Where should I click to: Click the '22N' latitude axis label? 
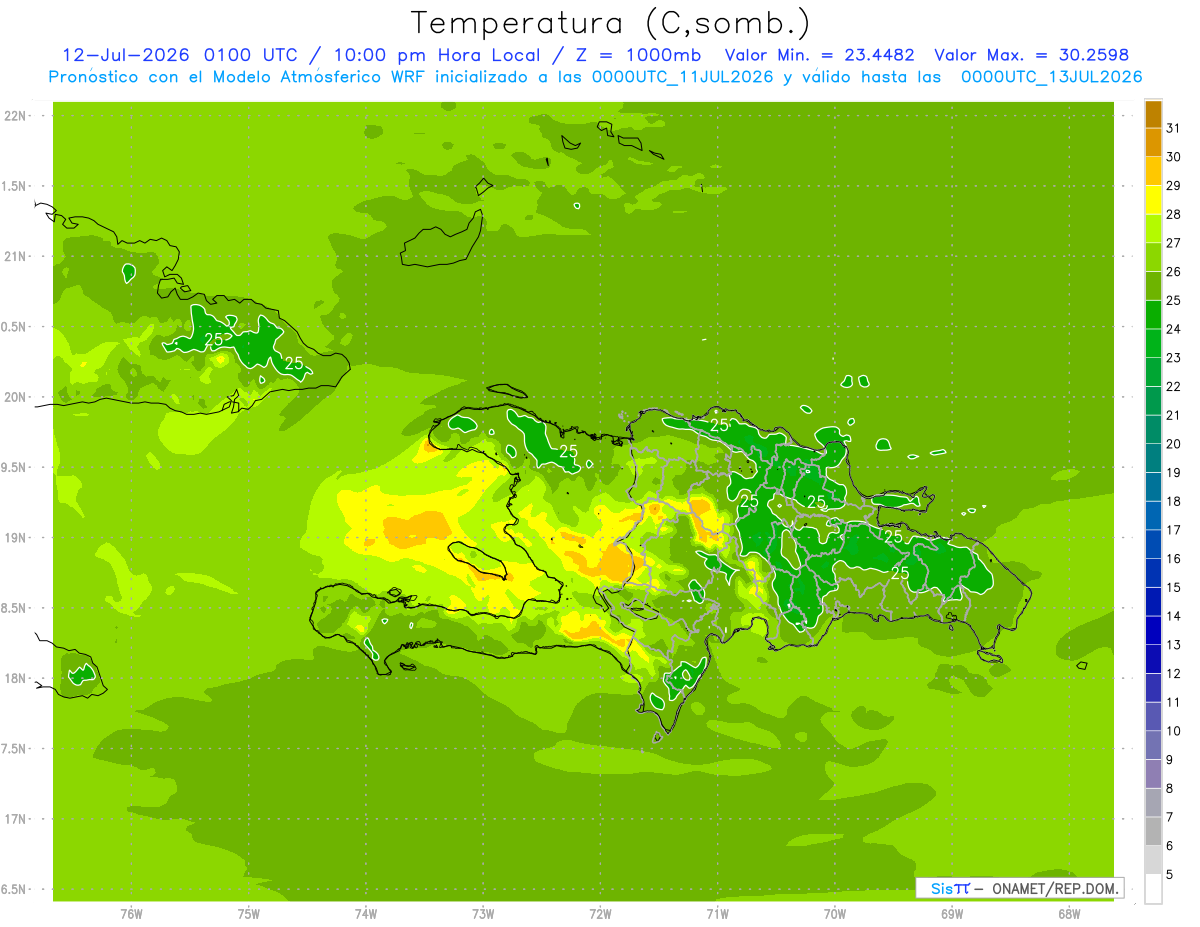click(x=17, y=116)
